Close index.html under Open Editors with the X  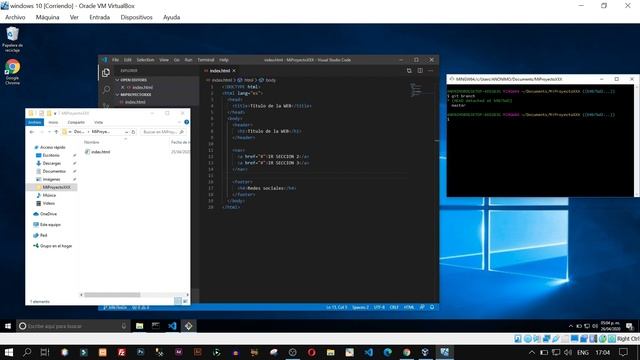122,87
